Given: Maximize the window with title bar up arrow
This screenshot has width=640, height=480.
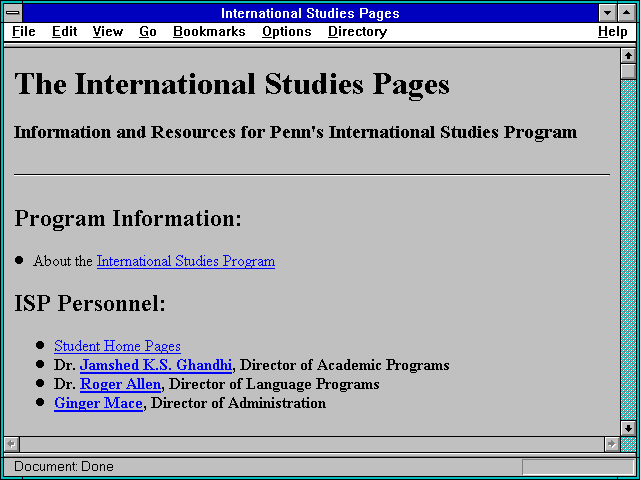Looking at the screenshot, I should (x=627, y=13).
